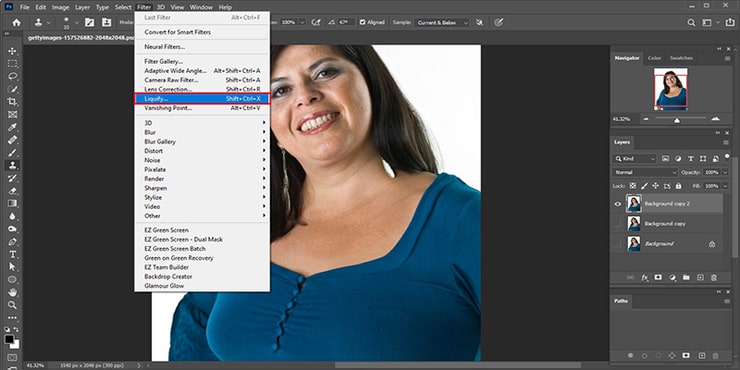Select the Gradient tool

coord(12,203)
